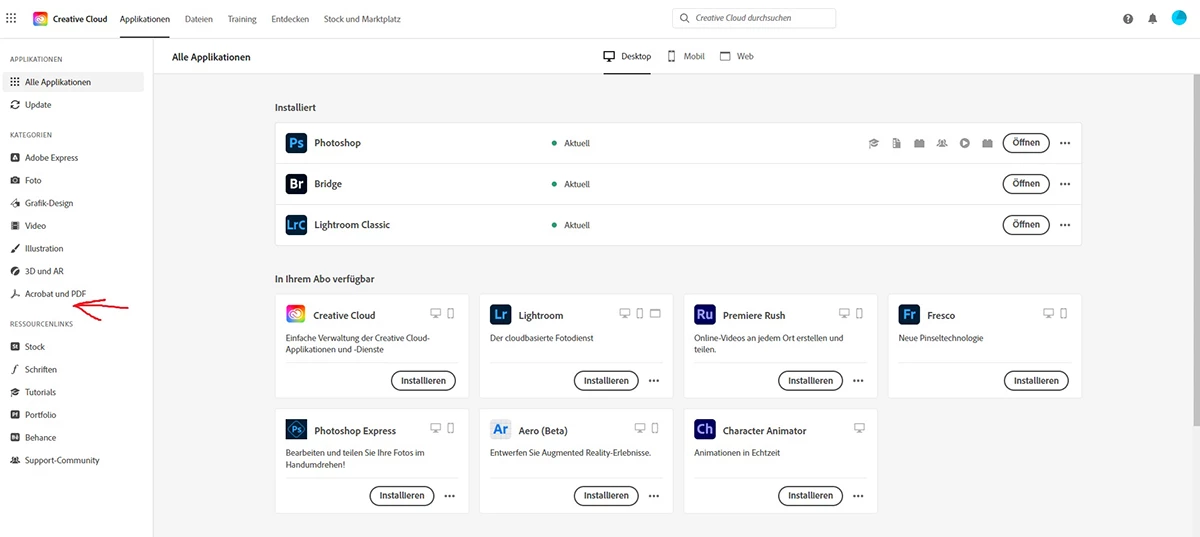Switch to the Web platform tab
Screen dimensions: 1200x537
pos(737,57)
